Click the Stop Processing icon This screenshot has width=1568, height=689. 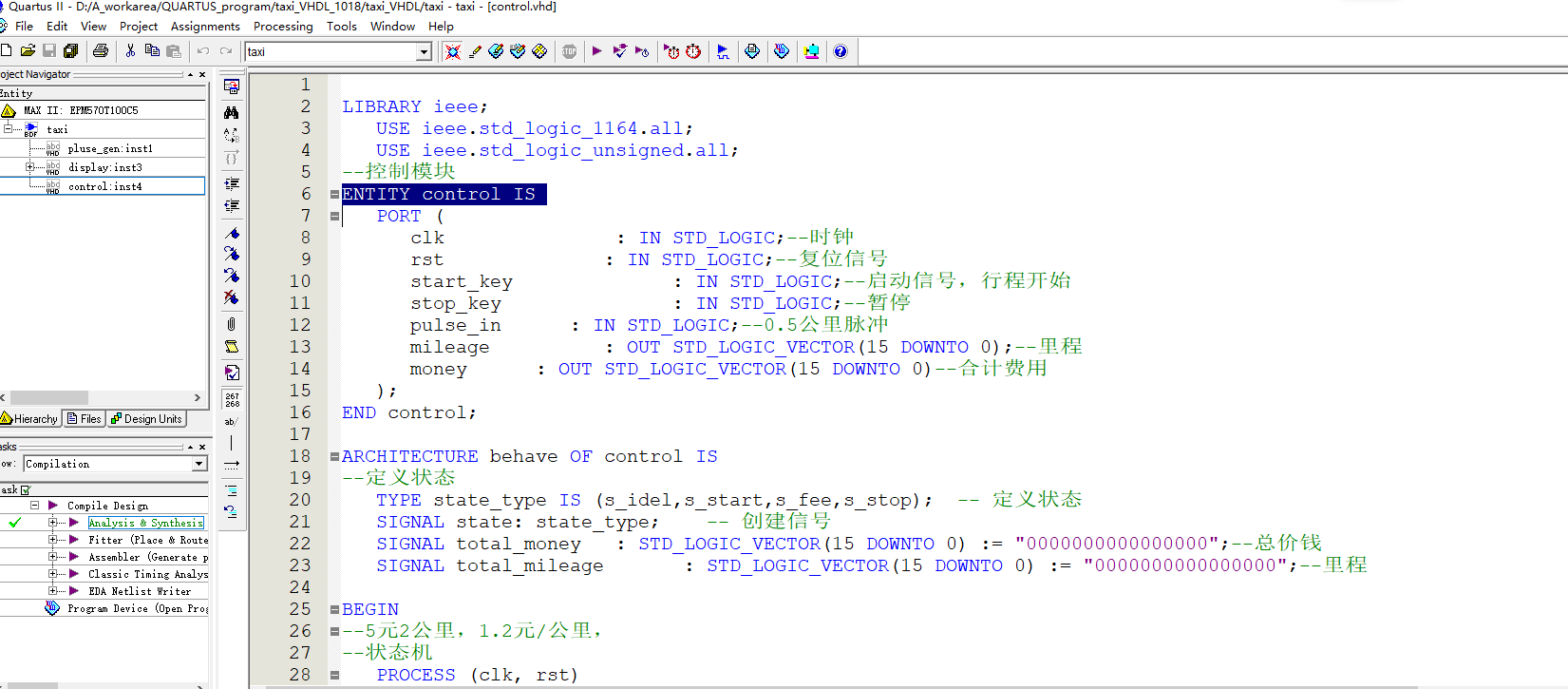(x=569, y=51)
